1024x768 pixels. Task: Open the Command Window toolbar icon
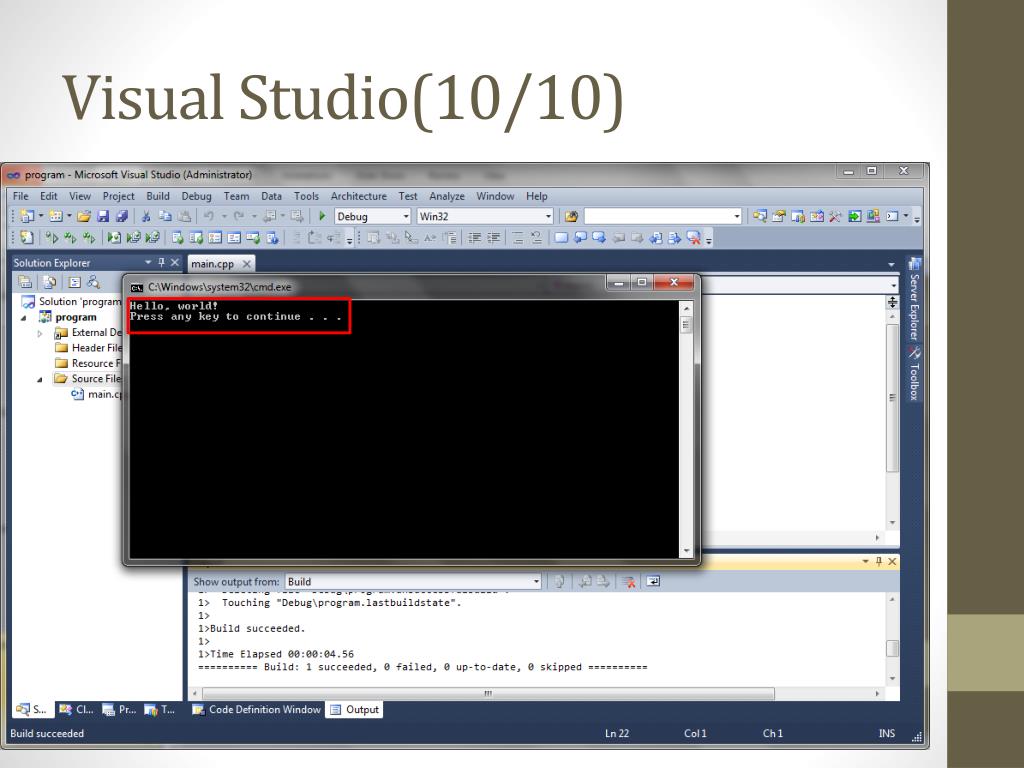(893, 216)
